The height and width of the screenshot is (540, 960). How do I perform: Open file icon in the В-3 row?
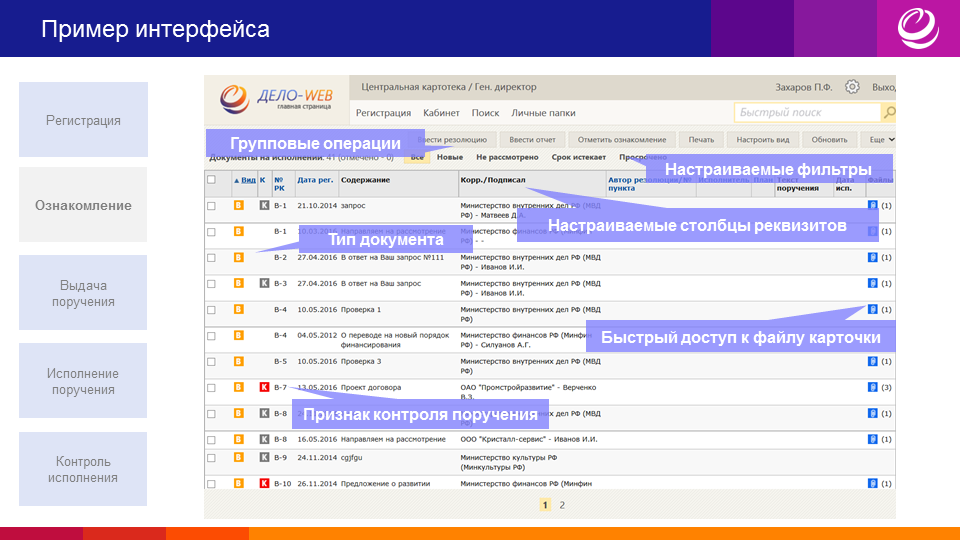872,283
